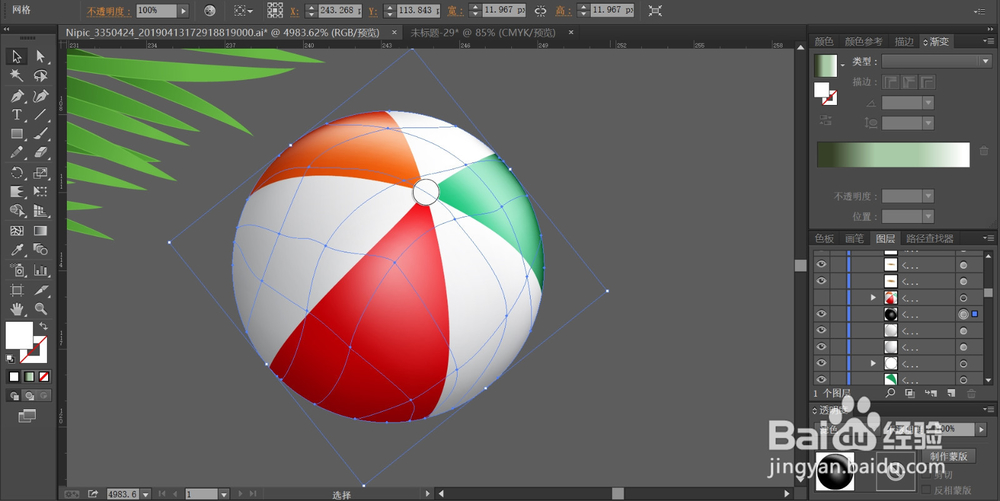Click the 制作蒙版 button
Image resolution: width=1000 pixels, height=501 pixels.
pyautogui.click(x=948, y=456)
